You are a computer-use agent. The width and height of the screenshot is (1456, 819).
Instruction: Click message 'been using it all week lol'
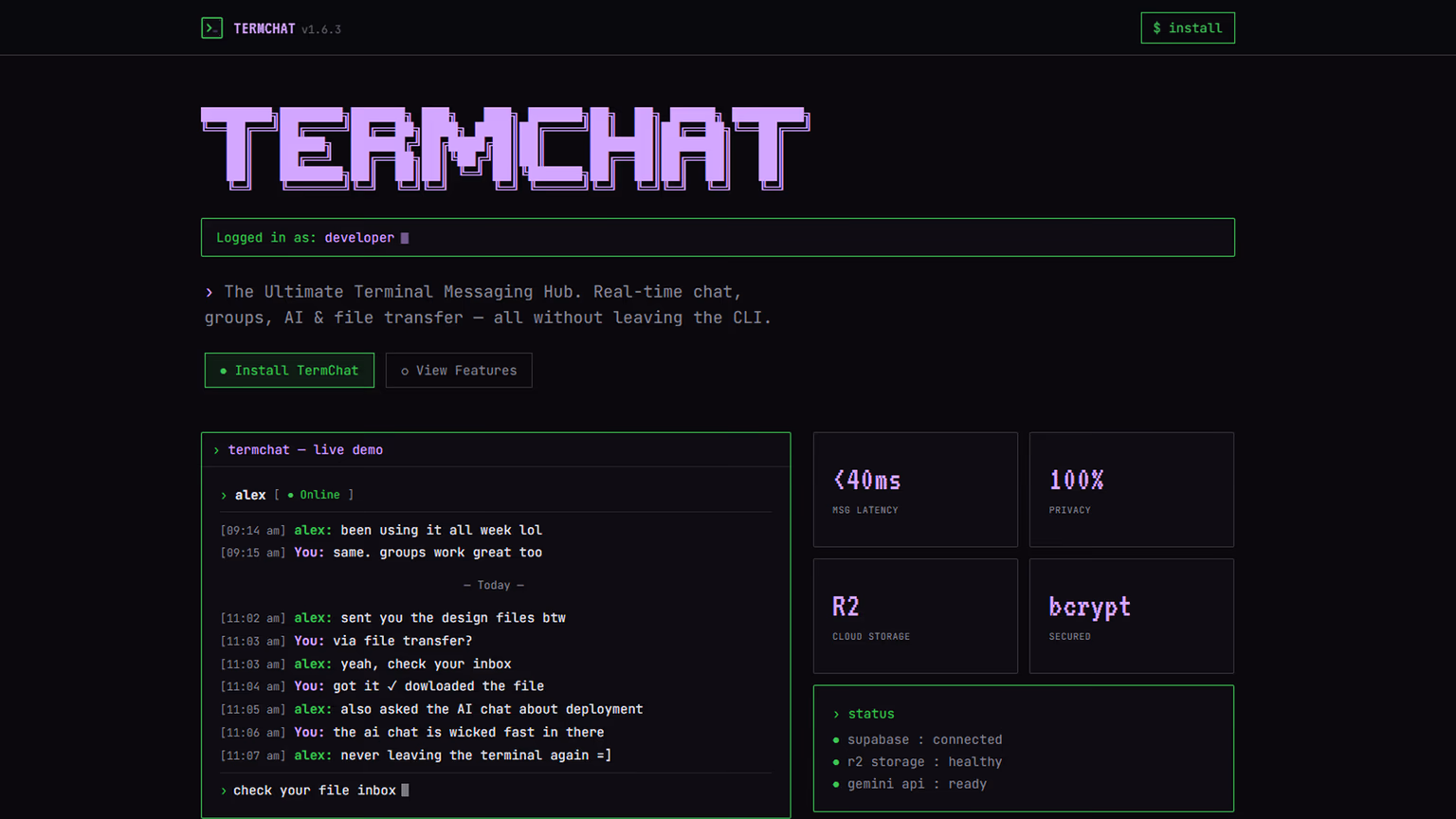point(442,530)
